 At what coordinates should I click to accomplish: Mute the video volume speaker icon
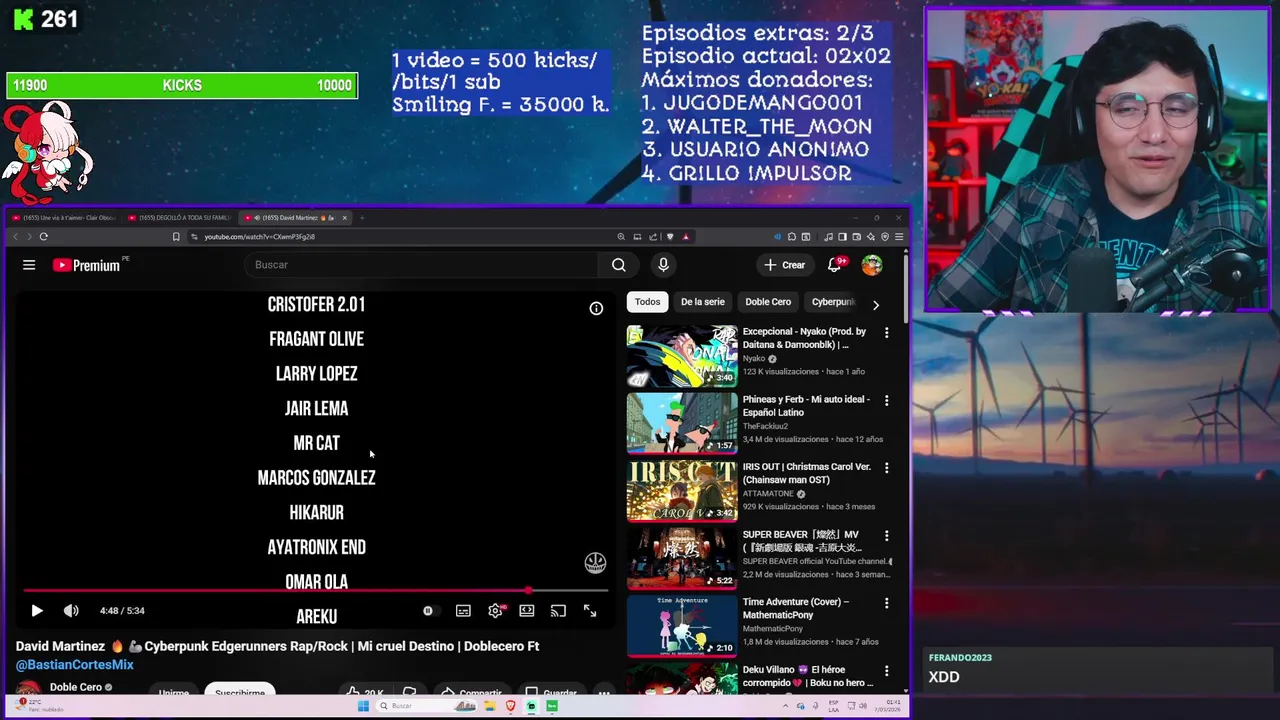point(71,611)
